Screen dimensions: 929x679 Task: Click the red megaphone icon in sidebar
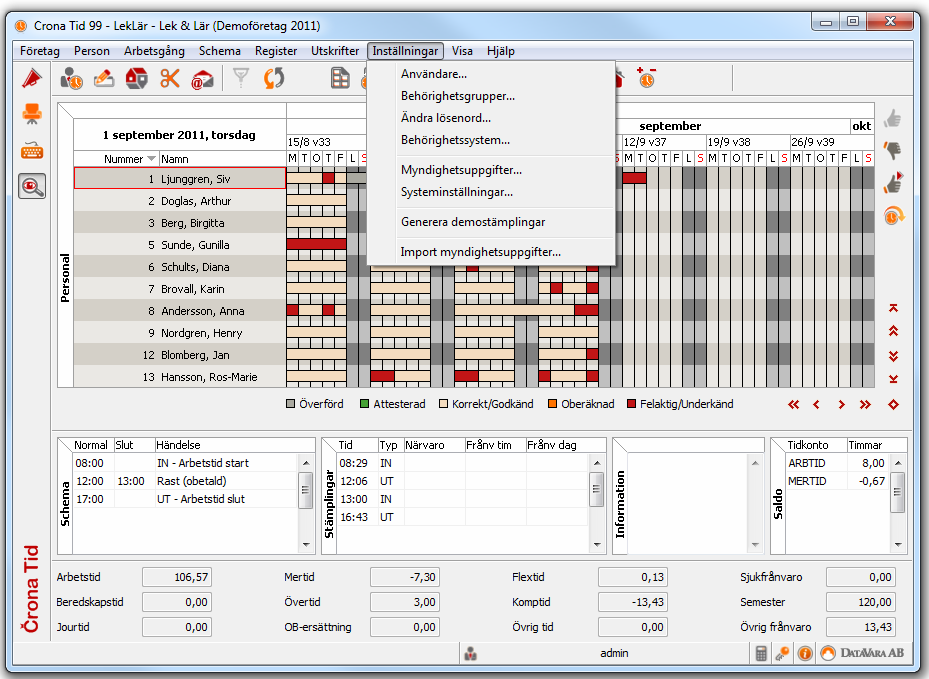(32, 78)
